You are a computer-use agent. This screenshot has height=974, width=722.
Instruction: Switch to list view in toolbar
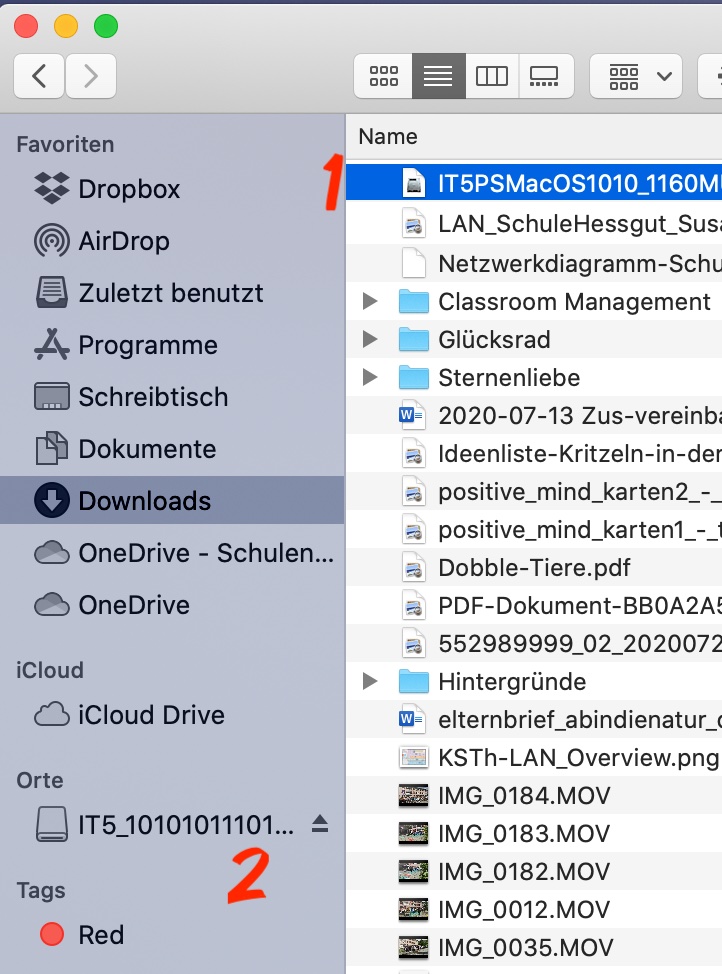(x=438, y=76)
